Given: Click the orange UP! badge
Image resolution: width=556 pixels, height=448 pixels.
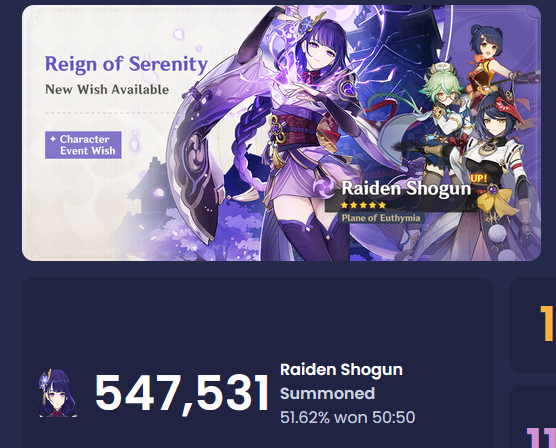Looking at the screenshot, I should point(478,178).
